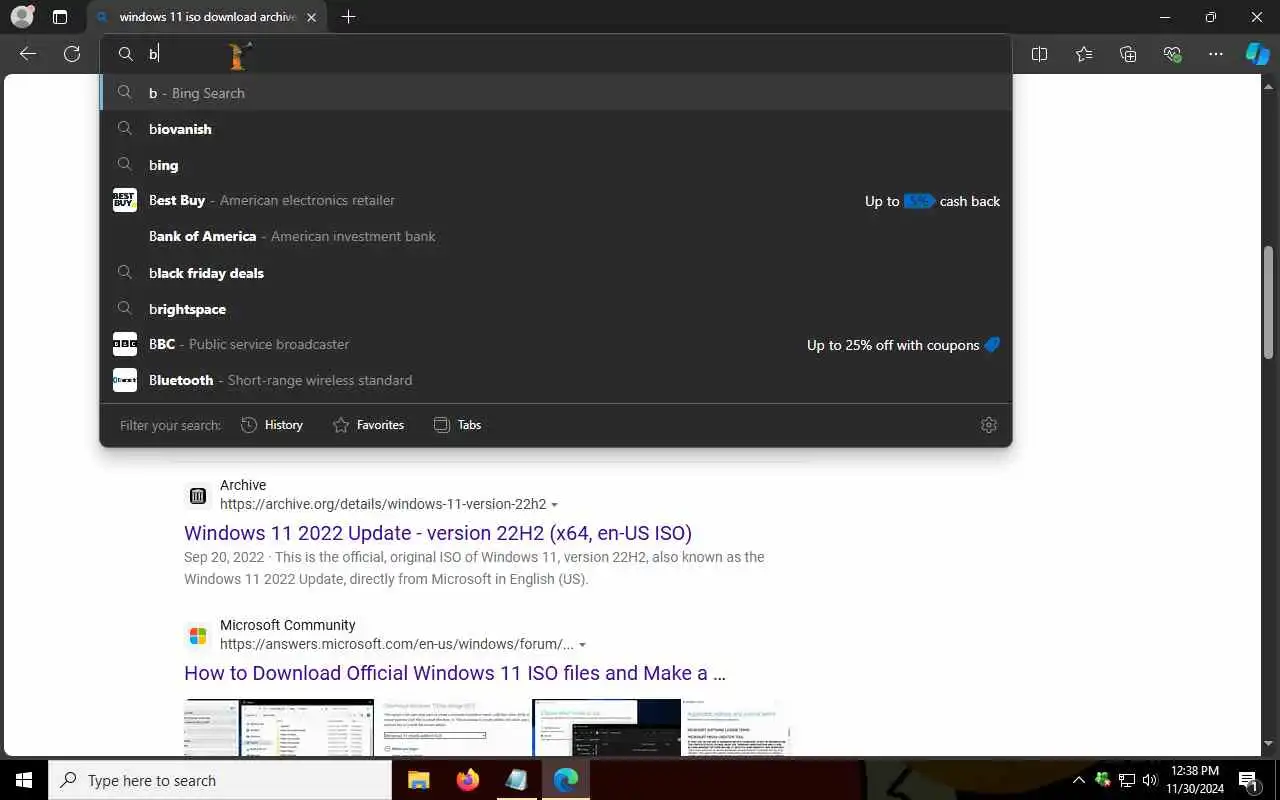Open the Edge profile avatar icon

pos(21,17)
